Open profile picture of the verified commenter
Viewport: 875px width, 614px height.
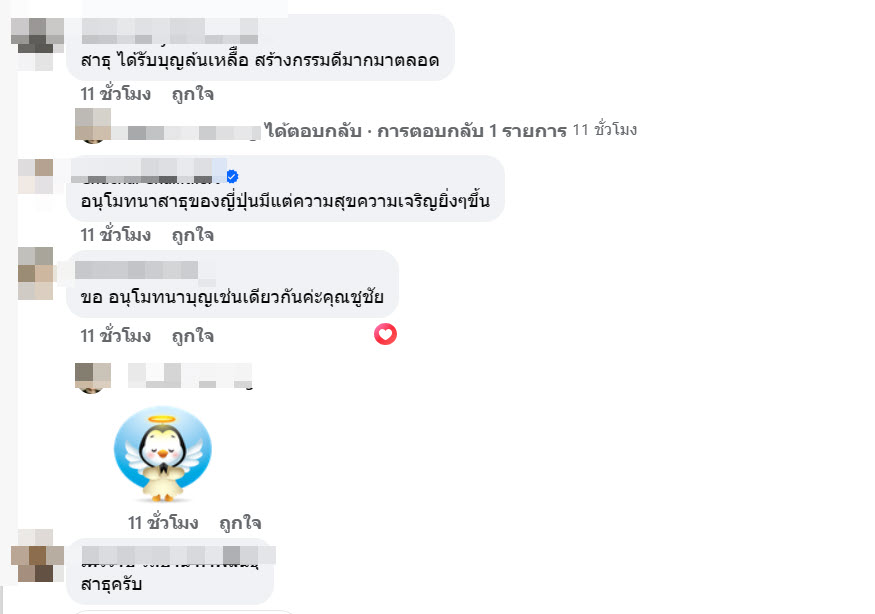35,176
